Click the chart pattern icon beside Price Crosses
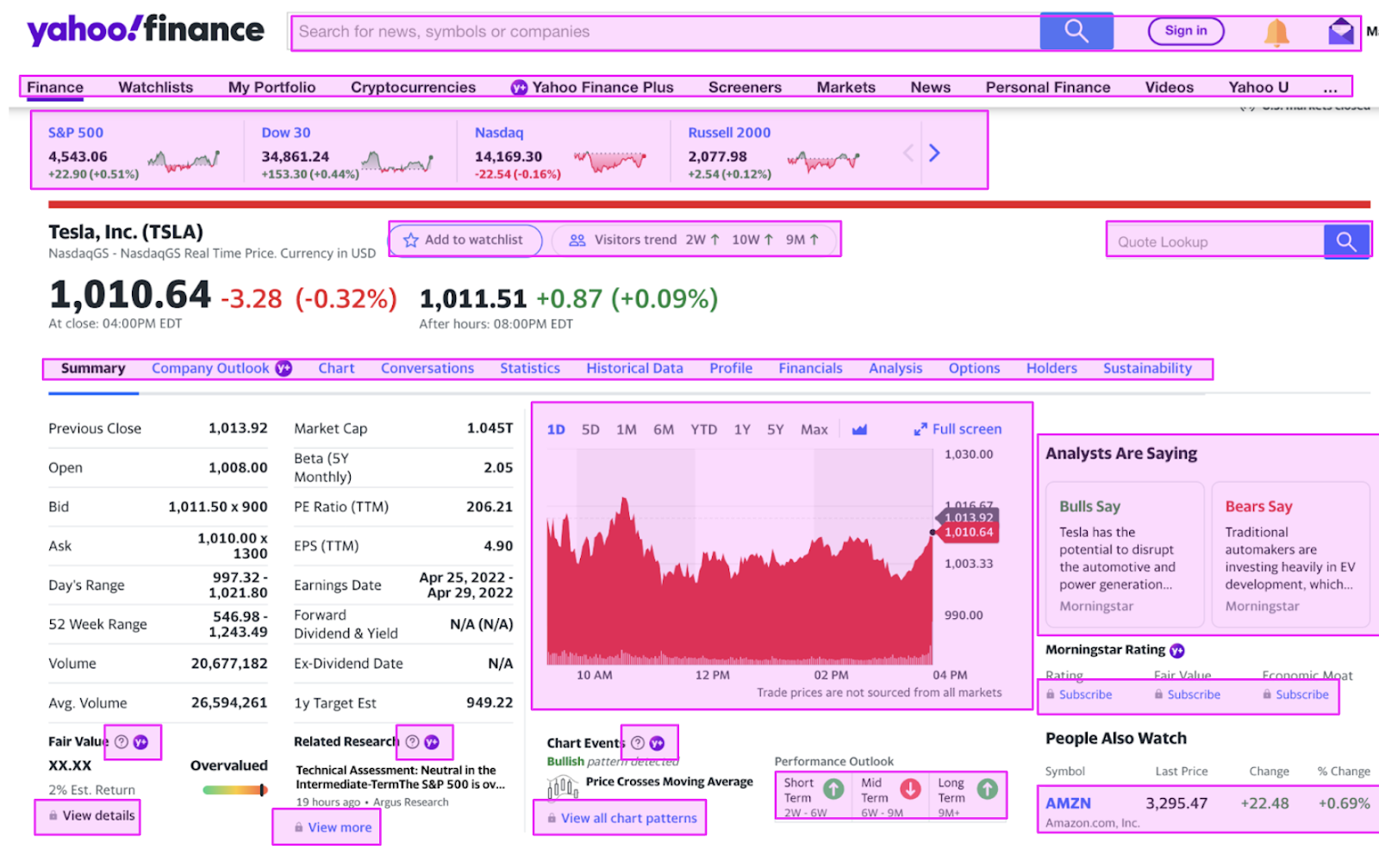Viewport: 1379px width, 868px height. [563, 786]
